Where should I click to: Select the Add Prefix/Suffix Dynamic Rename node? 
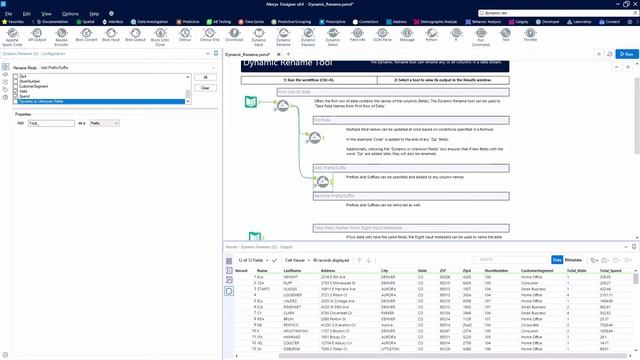323,182
